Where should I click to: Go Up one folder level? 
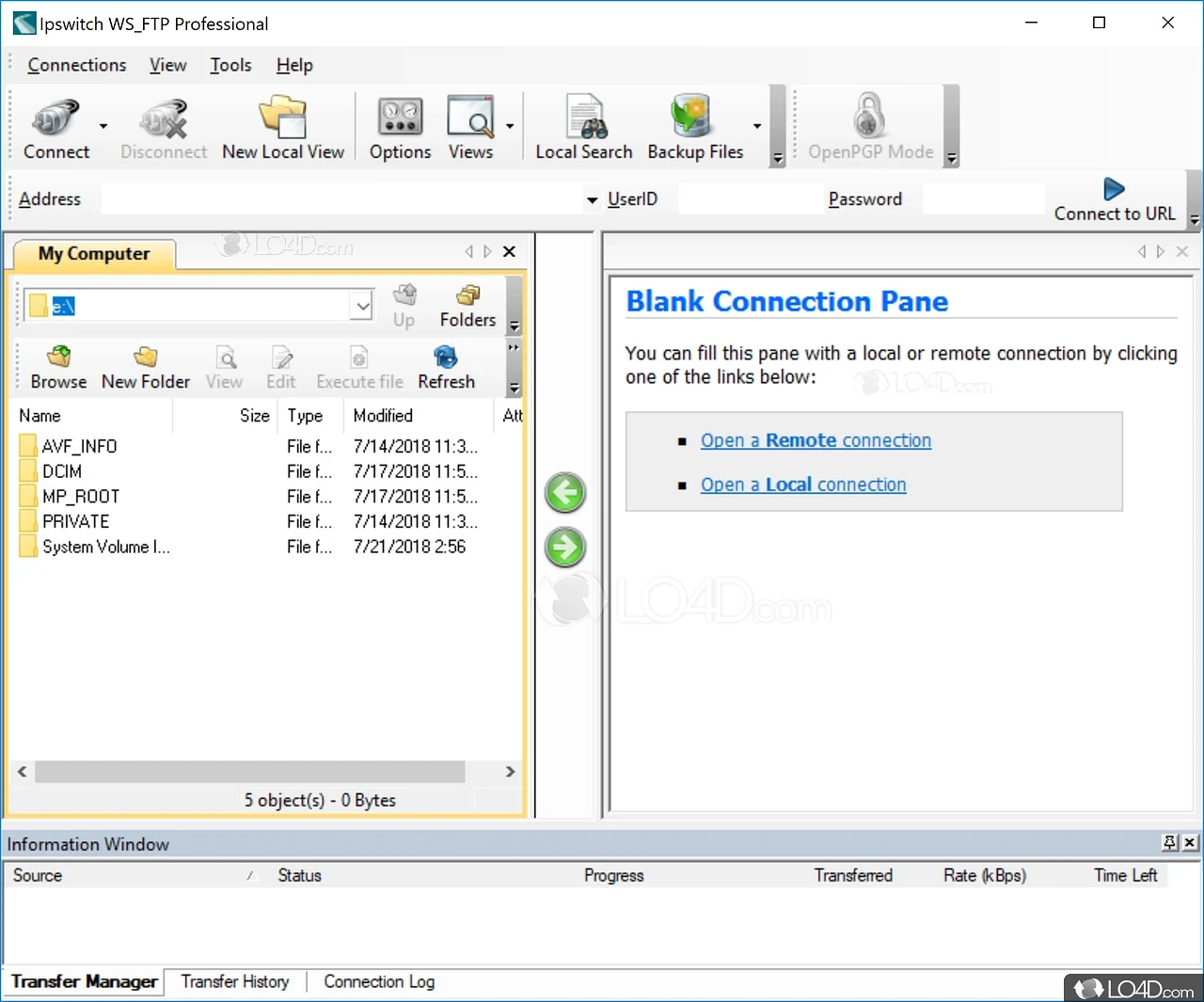click(x=404, y=306)
